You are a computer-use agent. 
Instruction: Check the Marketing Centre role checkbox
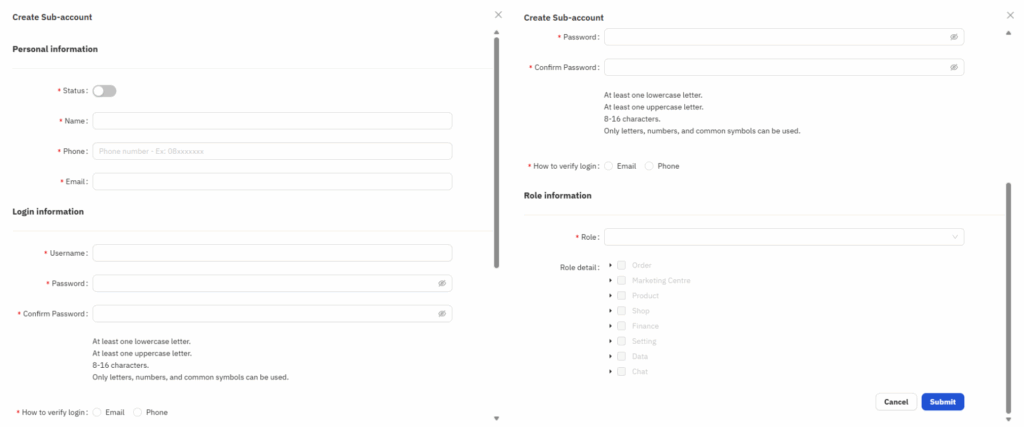pyautogui.click(x=621, y=280)
